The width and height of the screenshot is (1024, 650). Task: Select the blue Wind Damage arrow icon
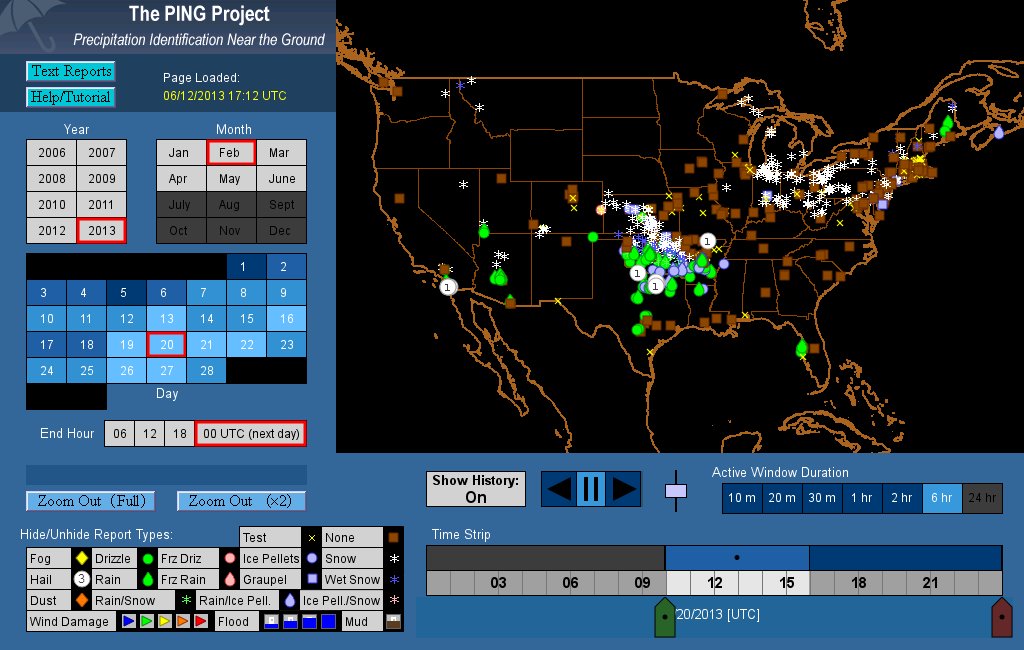pyautogui.click(x=127, y=622)
